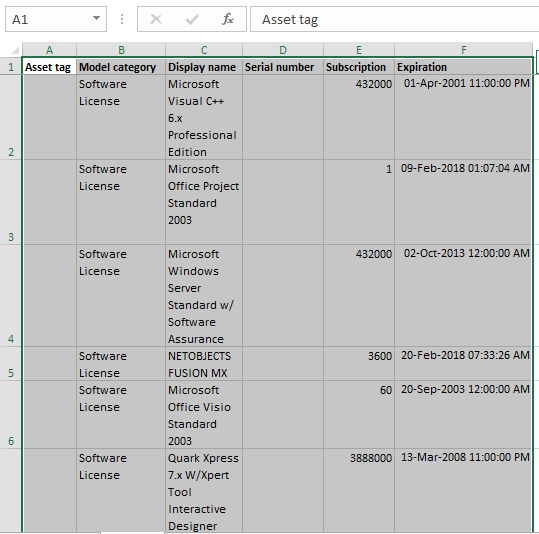Click the Serial number header cell
539x534 pixels.
(283, 67)
